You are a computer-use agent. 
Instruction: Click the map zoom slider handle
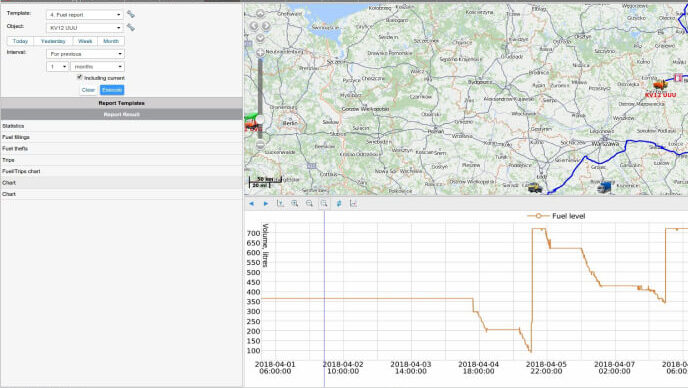(260, 119)
